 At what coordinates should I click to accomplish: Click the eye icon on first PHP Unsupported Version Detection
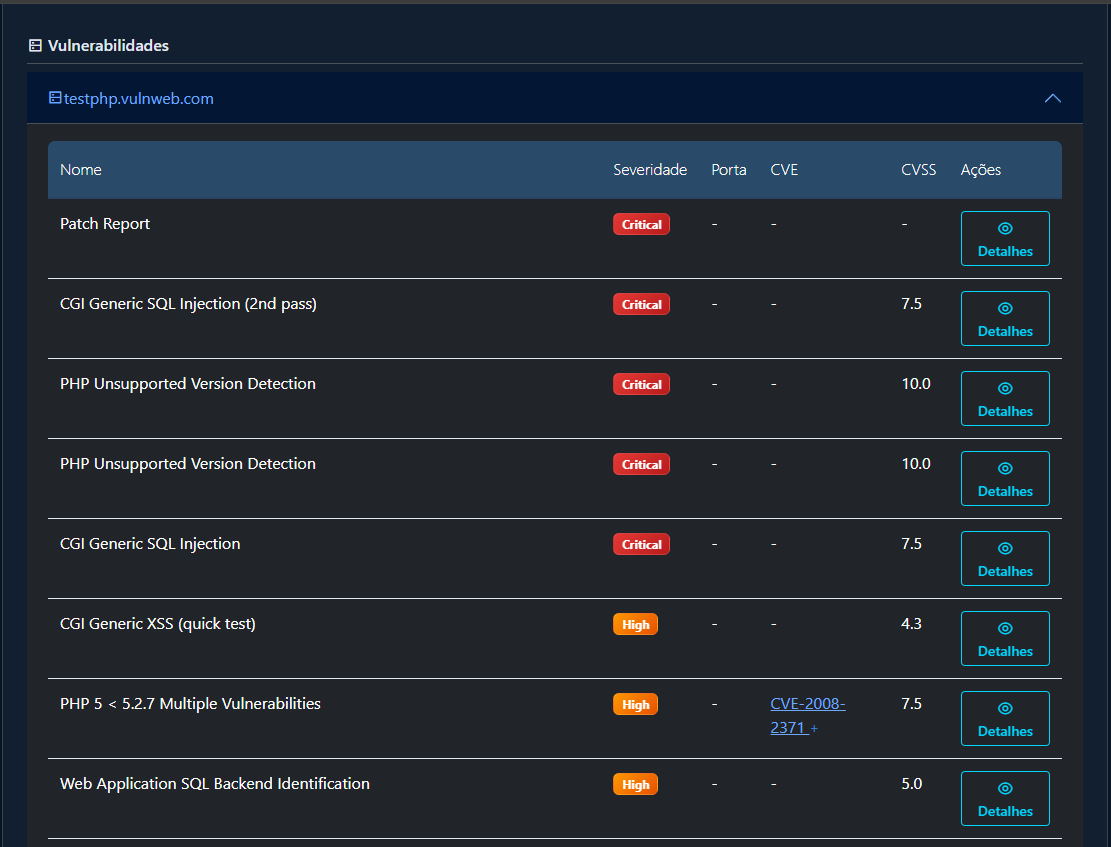click(x=1005, y=388)
